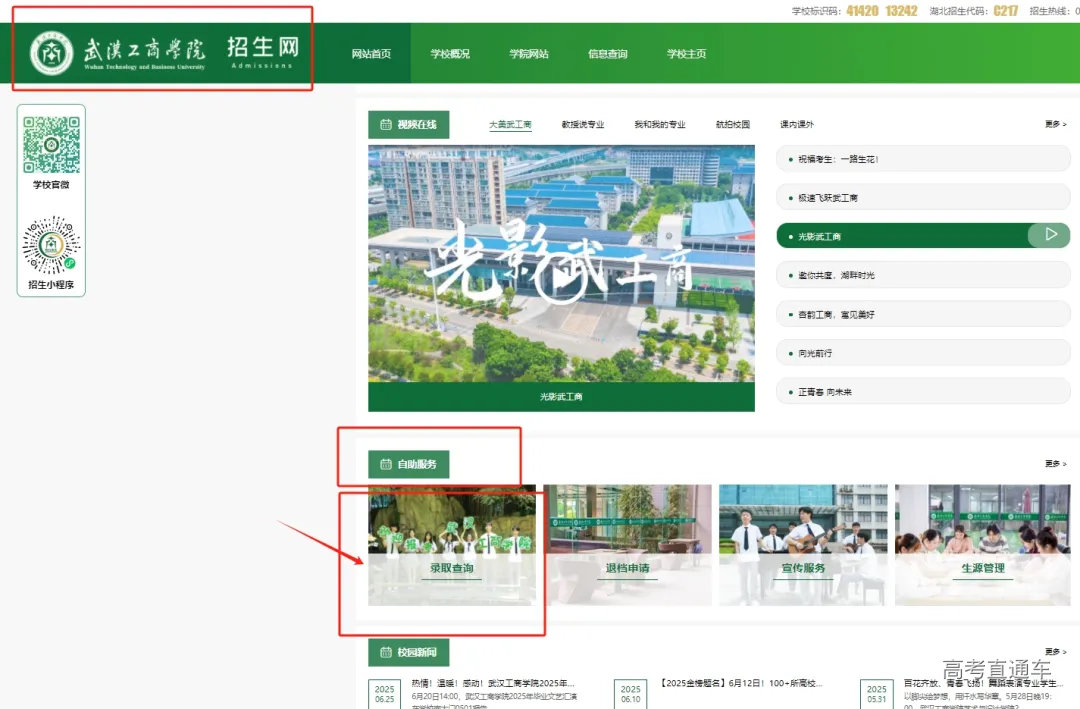
Task: Select the 航拍校园 video tab
Action: 732,125
